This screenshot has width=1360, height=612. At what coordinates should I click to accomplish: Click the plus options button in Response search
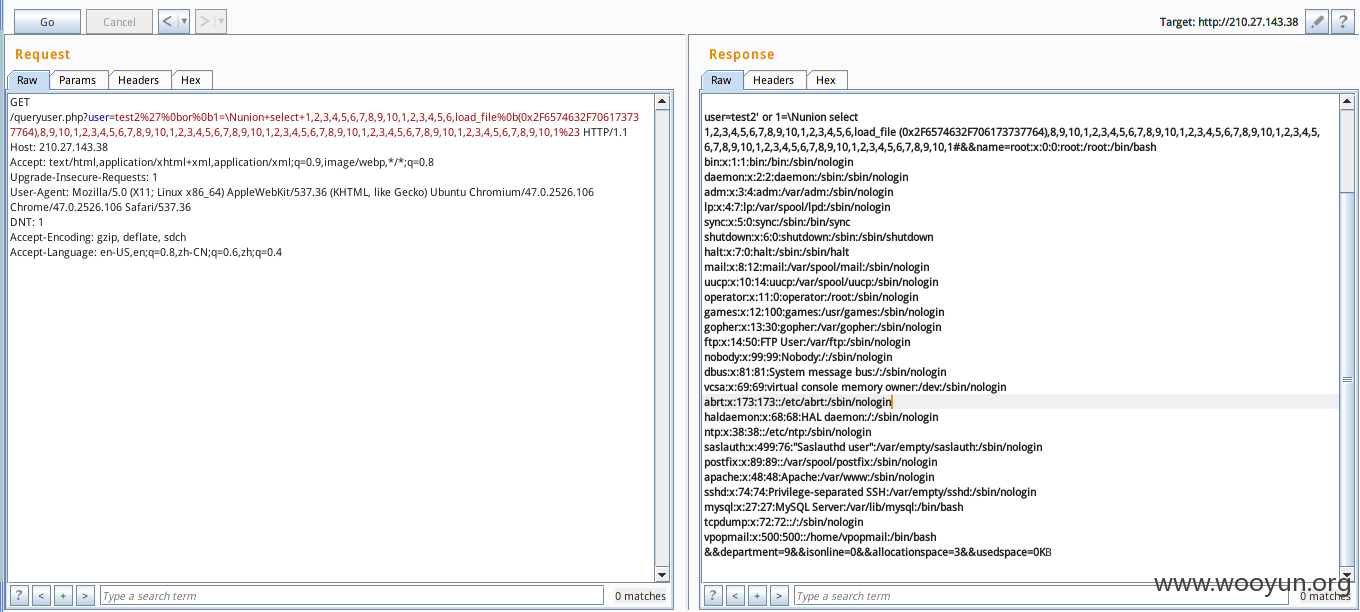click(x=757, y=595)
